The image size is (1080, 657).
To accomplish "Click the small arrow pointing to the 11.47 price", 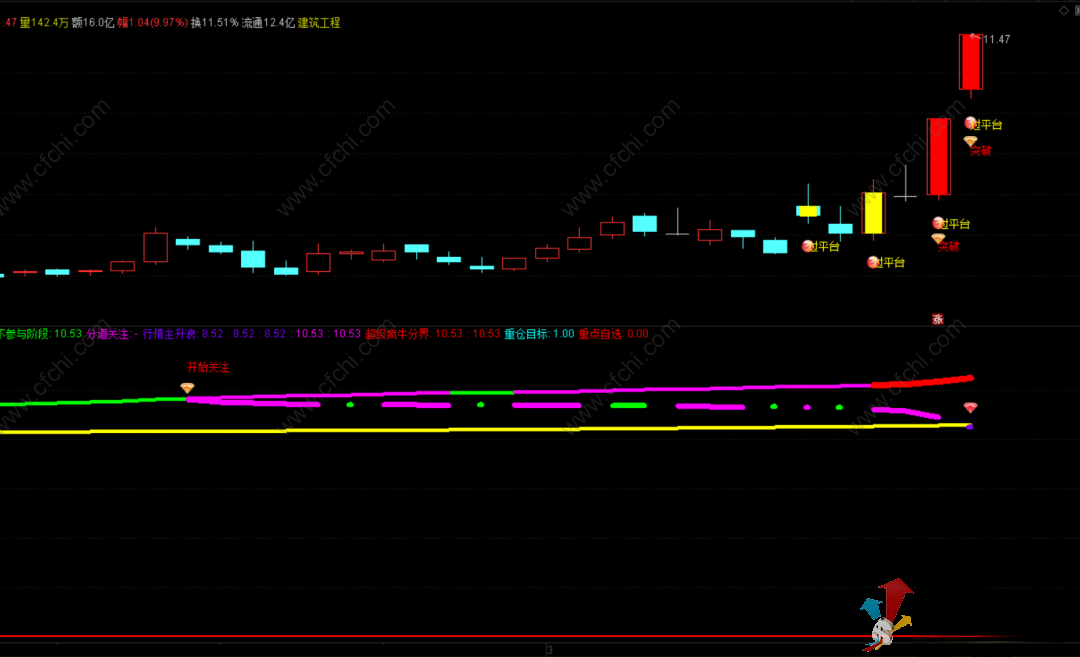I will [975, 37].
